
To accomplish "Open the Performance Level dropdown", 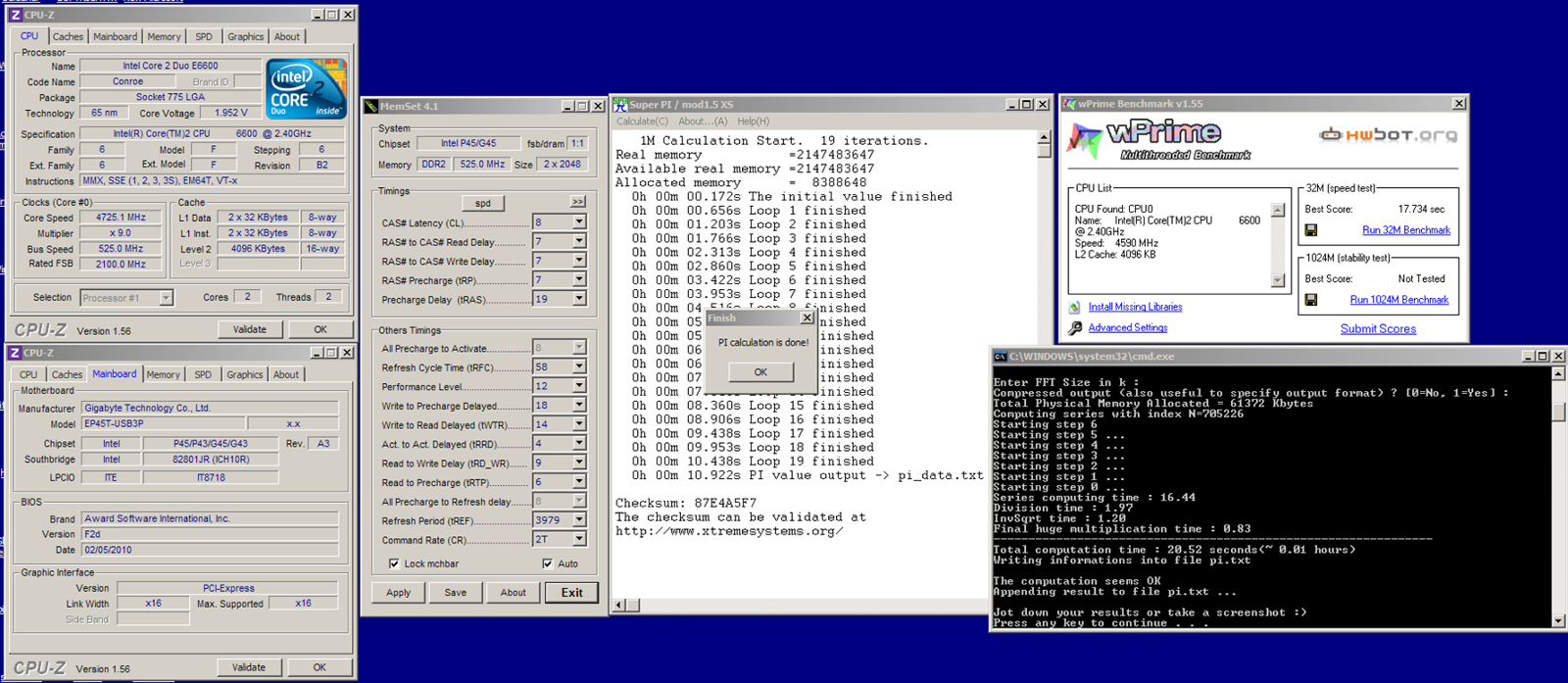I will pos(579,386).
